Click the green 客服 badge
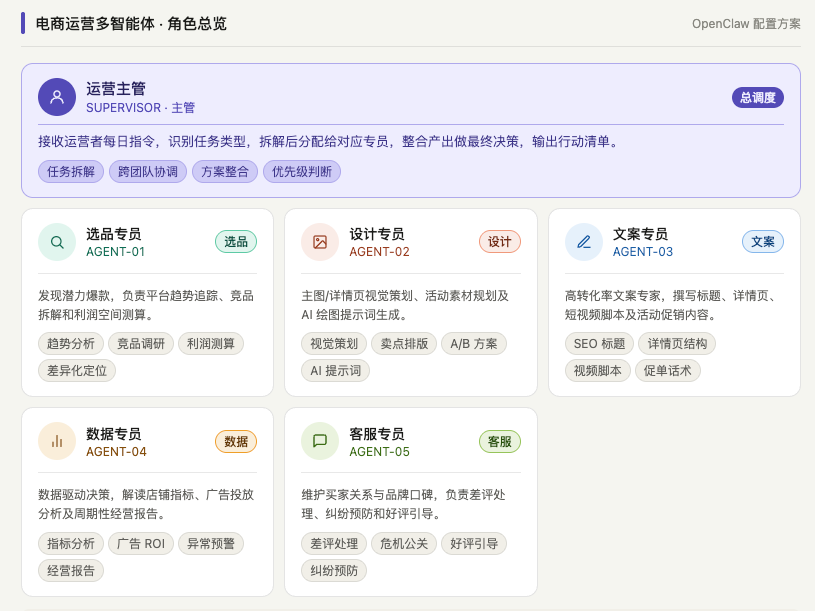The height and width of the screenshot is (611, 815). click(x=499, y=441)
